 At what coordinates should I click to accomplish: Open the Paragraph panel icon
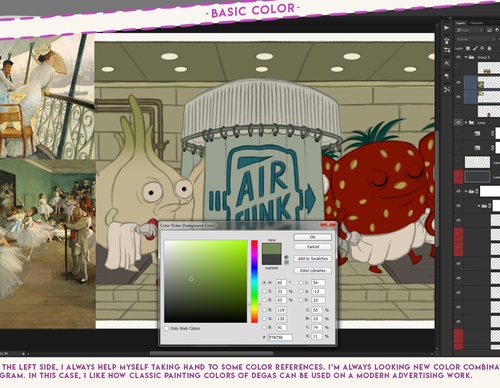pyautogui.click(x=447, y=76)
